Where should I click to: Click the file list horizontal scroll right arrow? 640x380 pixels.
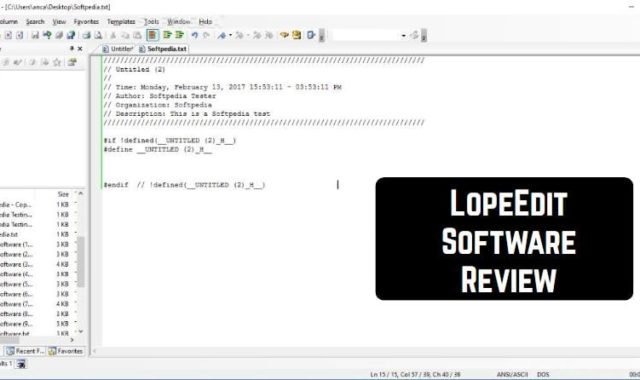tap(72, 340)
